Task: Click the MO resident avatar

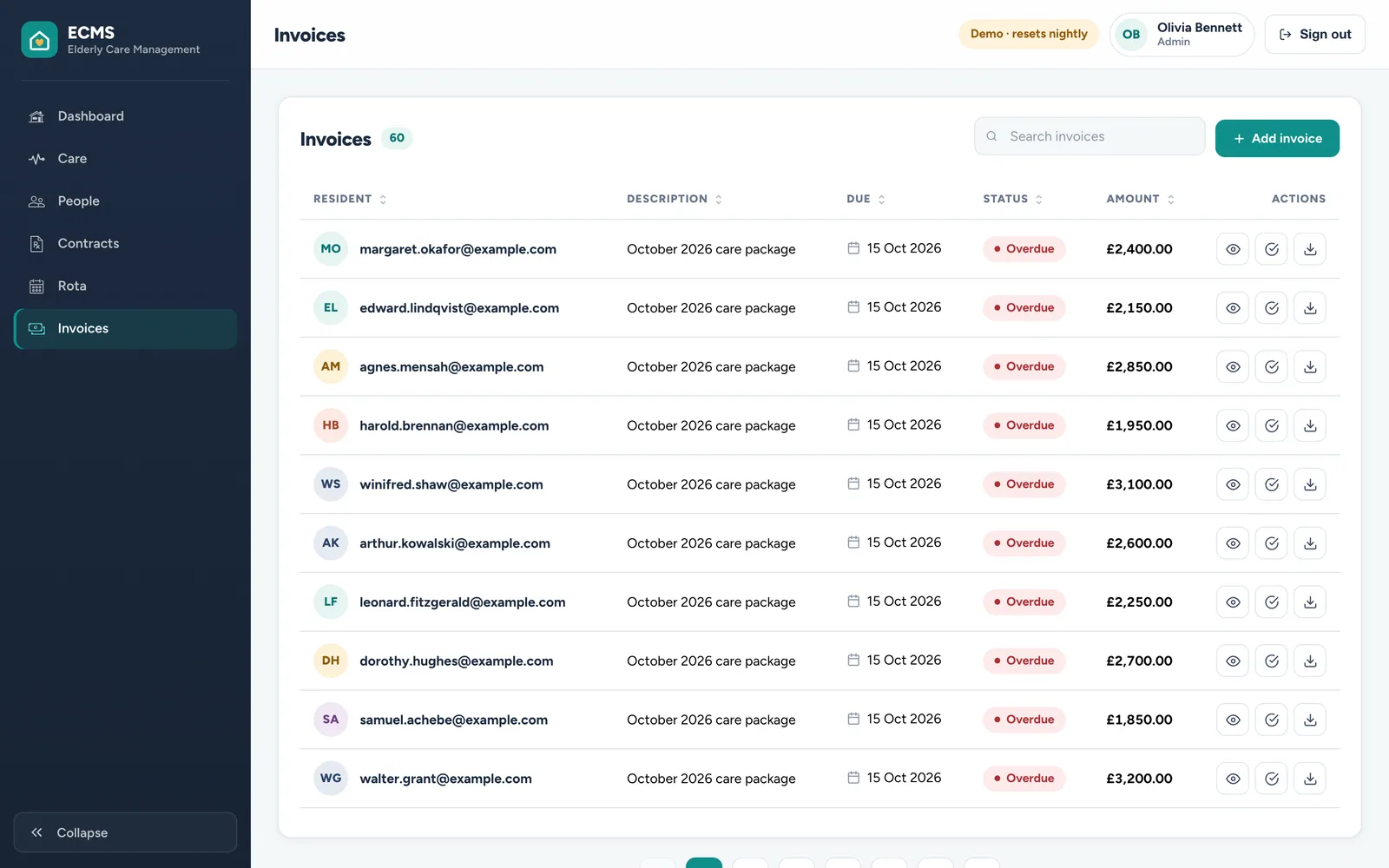Action: click(331, 249)
